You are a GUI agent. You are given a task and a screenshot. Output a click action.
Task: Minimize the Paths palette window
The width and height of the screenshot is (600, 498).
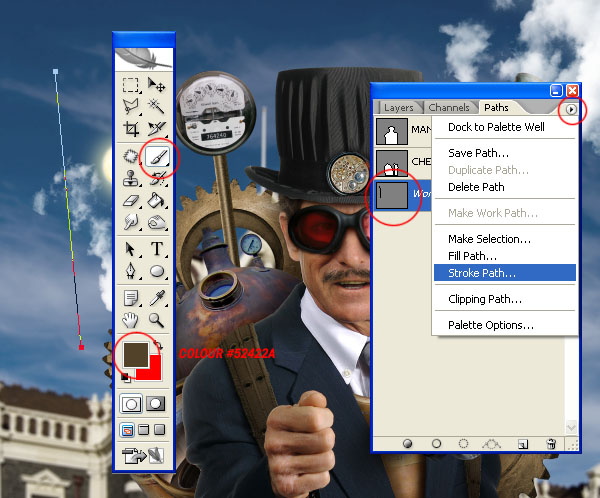tap(556, 91)
